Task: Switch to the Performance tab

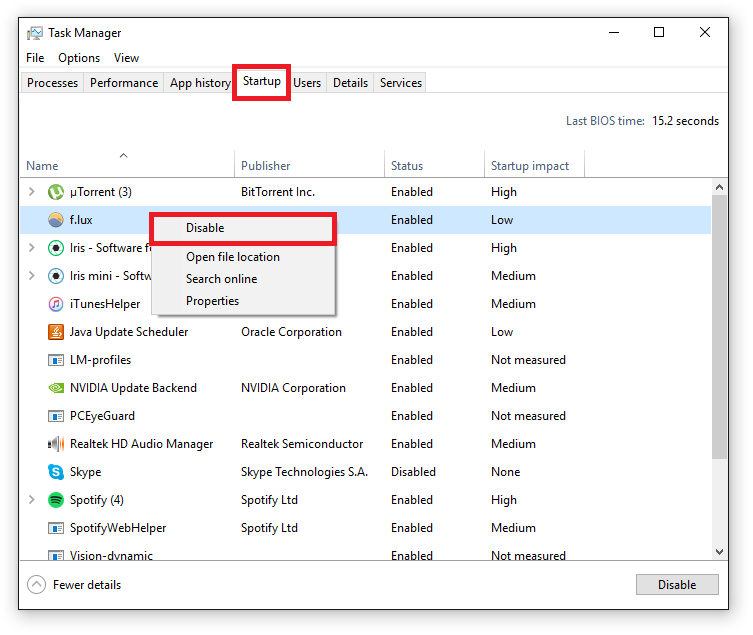Action: click(124, 83)
